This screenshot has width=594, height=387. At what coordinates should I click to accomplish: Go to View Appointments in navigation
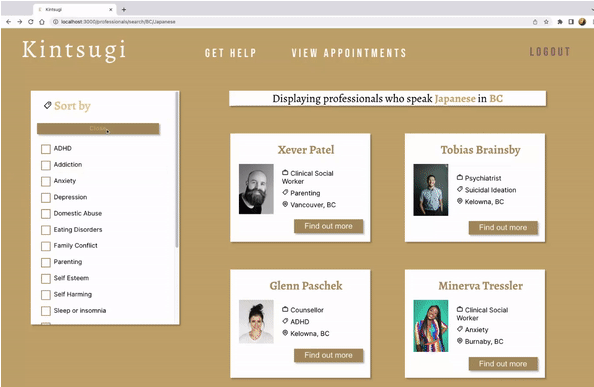click(349, 53)
